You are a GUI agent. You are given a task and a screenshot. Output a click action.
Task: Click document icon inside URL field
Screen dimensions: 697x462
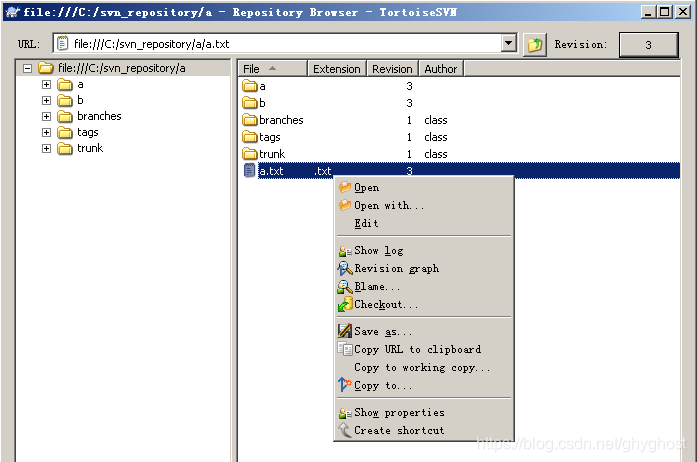point(63,44)
